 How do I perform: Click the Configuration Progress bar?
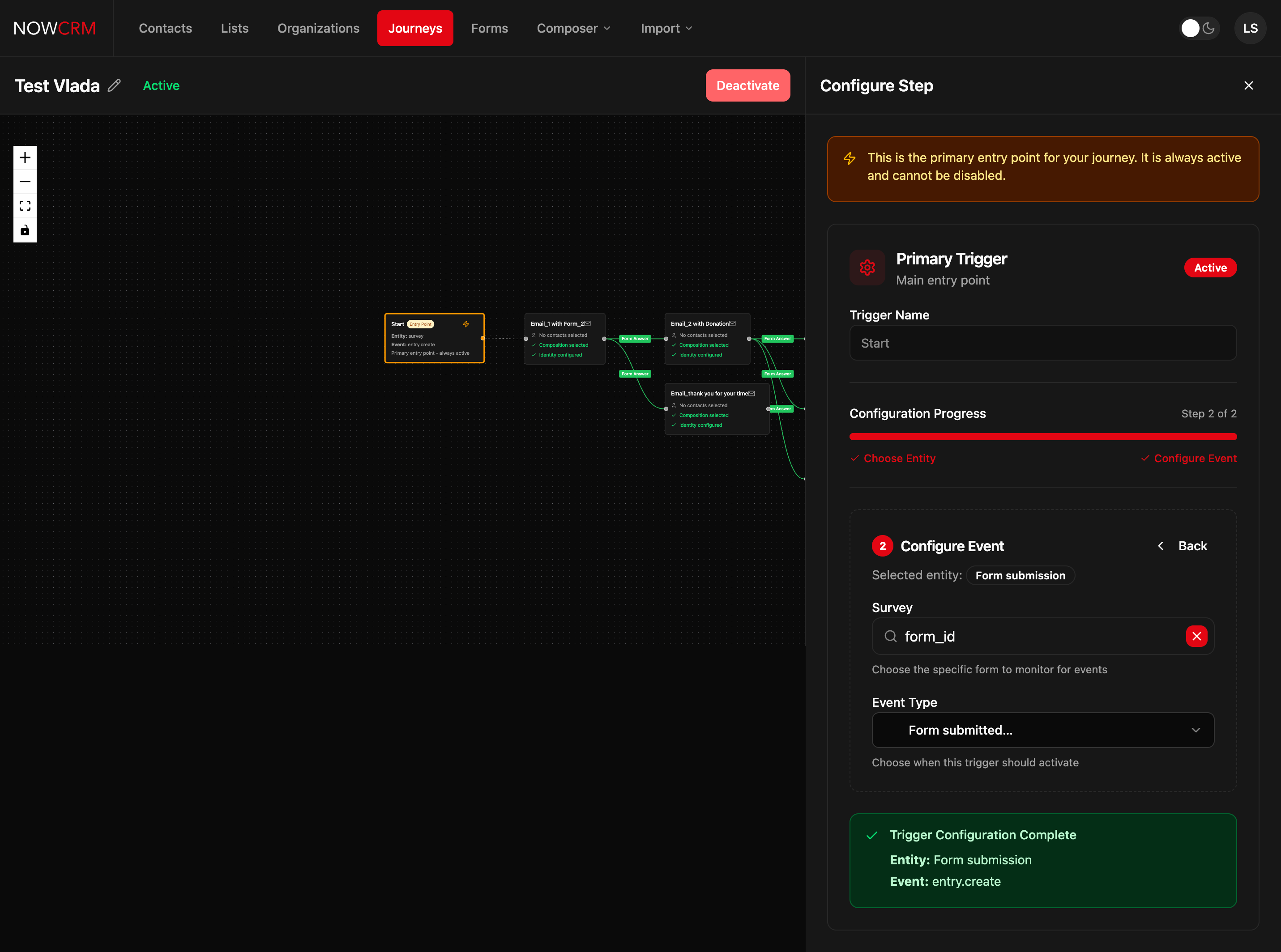[1042, 436]
